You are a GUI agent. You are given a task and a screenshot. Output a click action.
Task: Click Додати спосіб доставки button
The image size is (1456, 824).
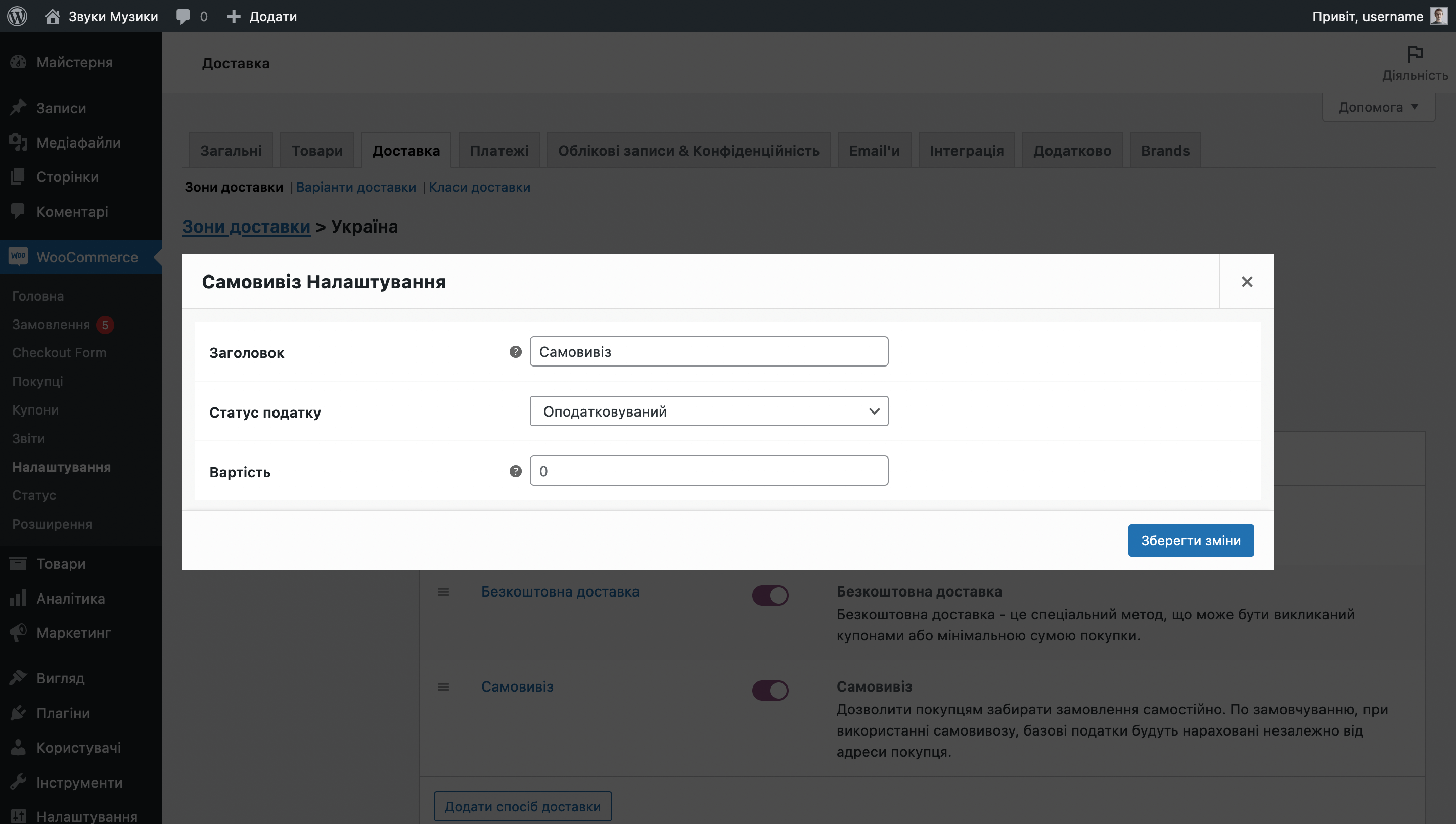tap(522, 806)
